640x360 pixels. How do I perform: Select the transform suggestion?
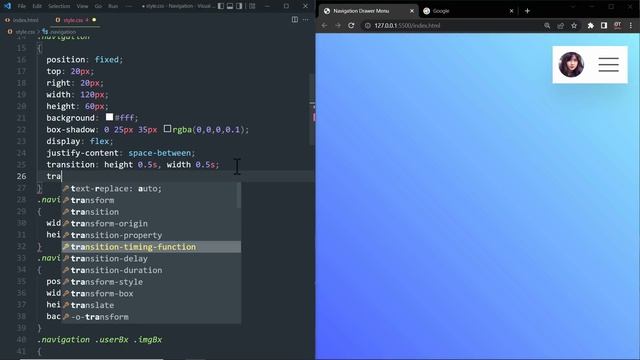(151, 200)
